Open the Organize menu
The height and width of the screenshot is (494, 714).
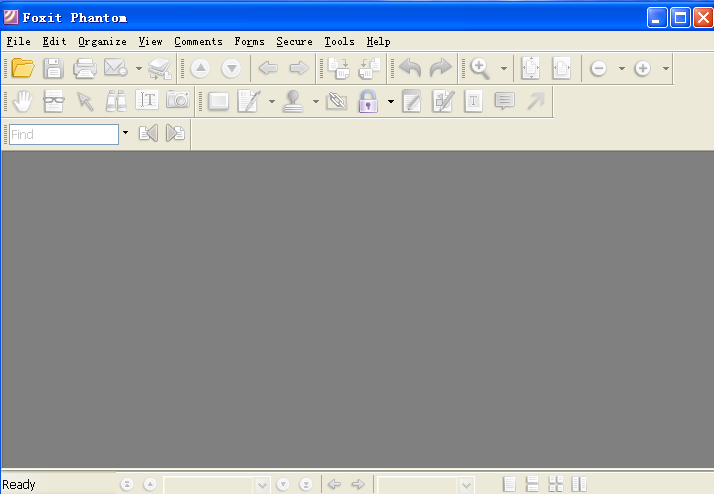(102, 42)
